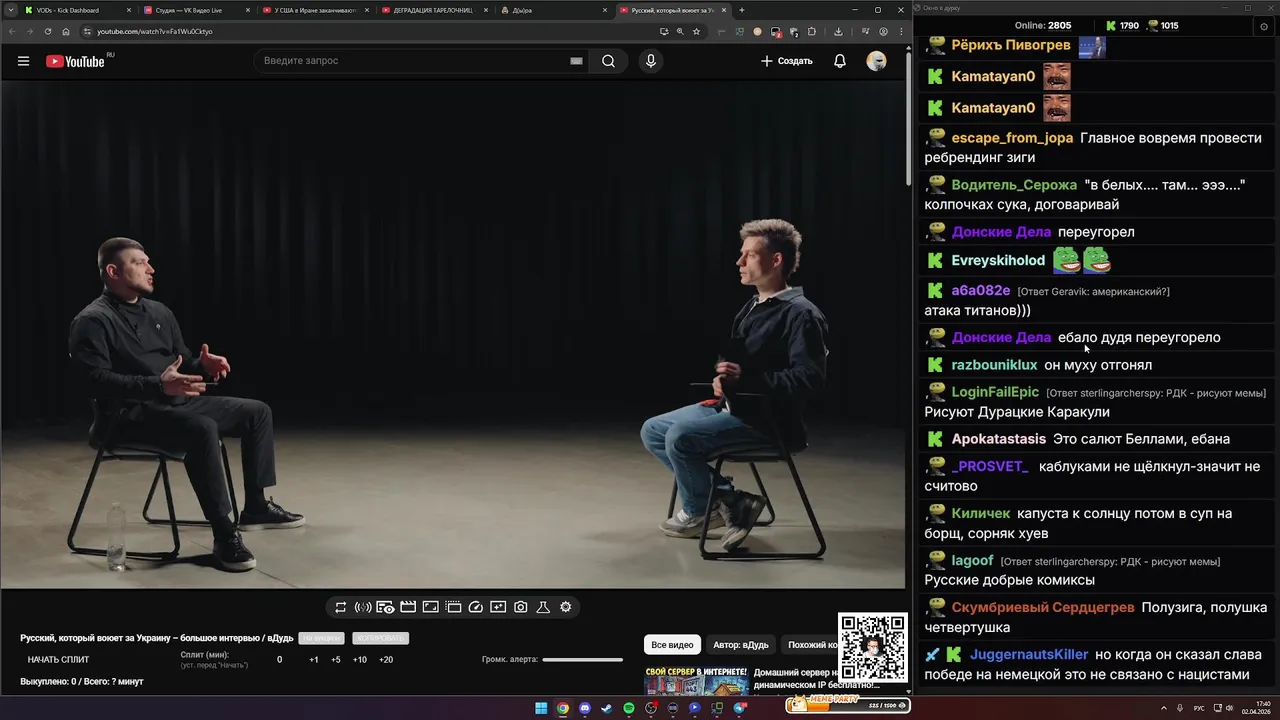
Task: Click the YouTube search magnifier button
Action: tap(608, 61)
